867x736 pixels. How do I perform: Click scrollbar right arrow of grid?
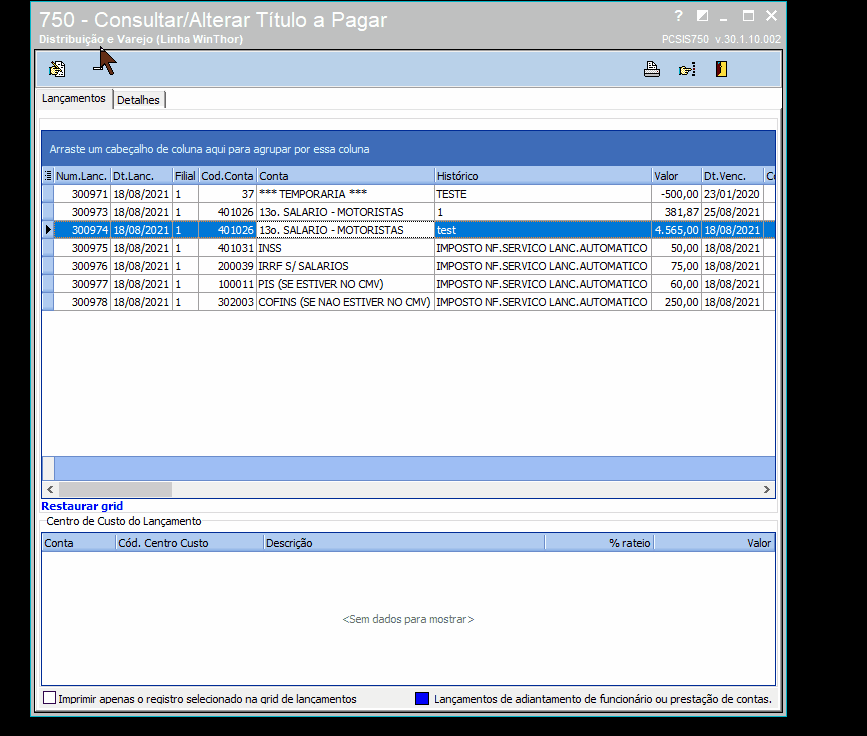tap(766, 489)
